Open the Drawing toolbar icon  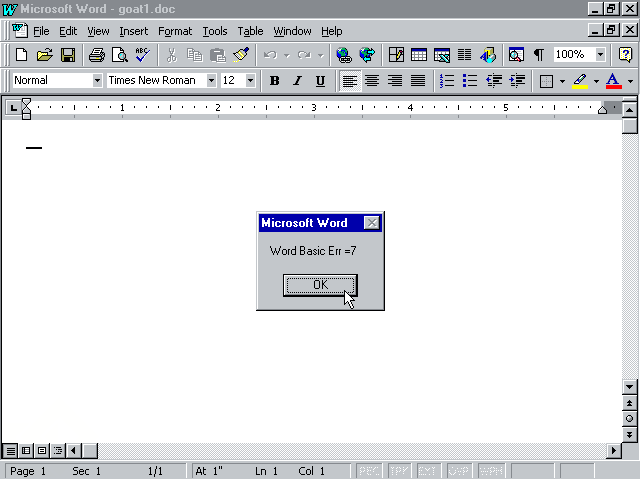click(488, 55)
